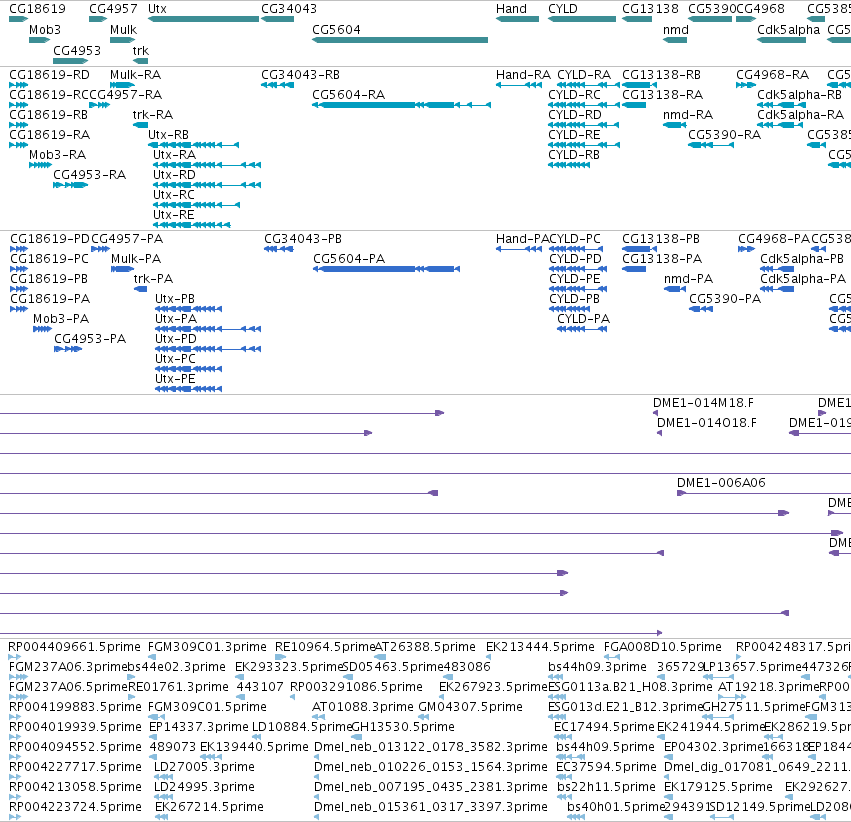Click the Mulk gene label
The width and height of the screenshot is (851, 822).
[x=123, y=30]
